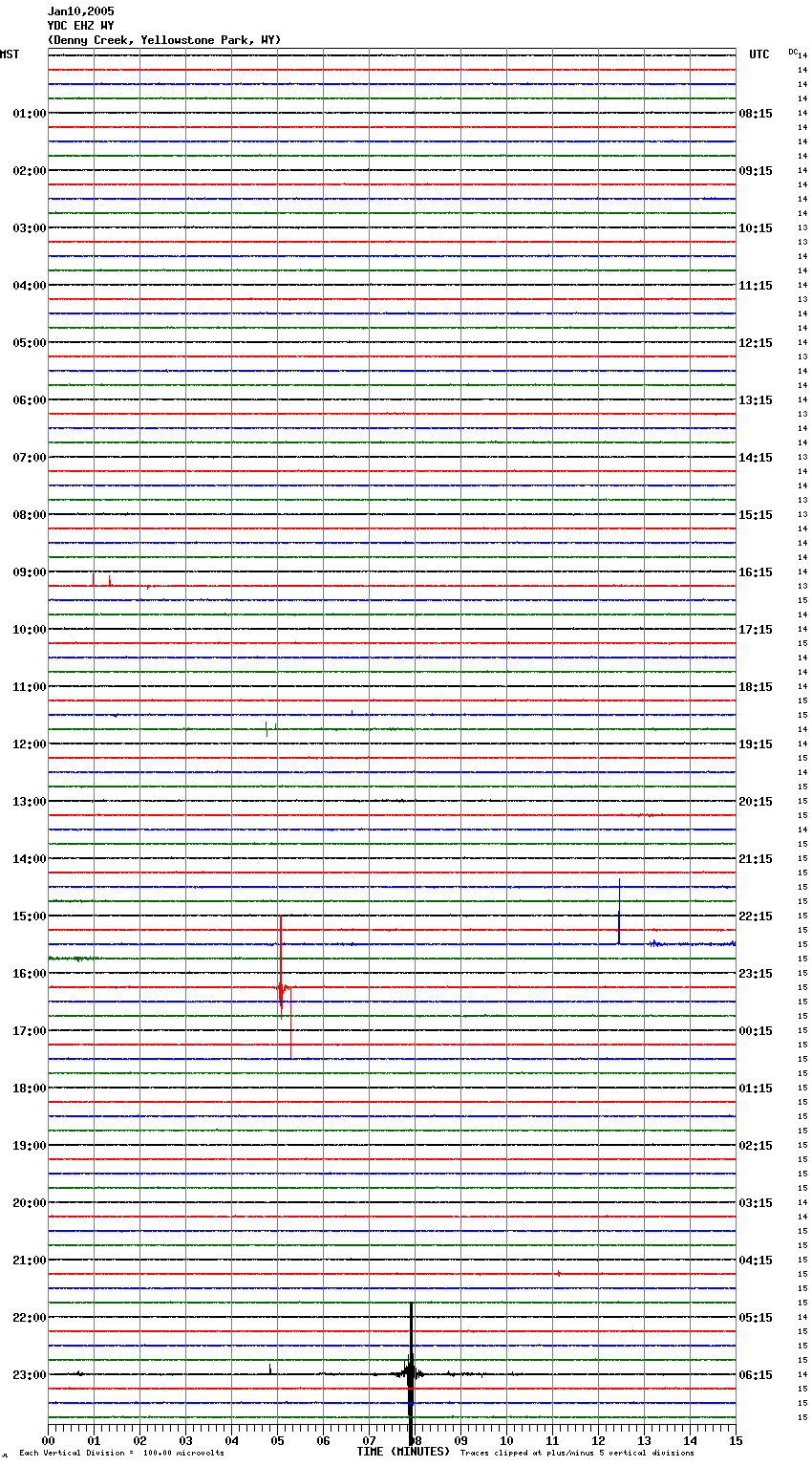
Task: Click the 20:15 UTC time label
Action: [x=756, y=802]
